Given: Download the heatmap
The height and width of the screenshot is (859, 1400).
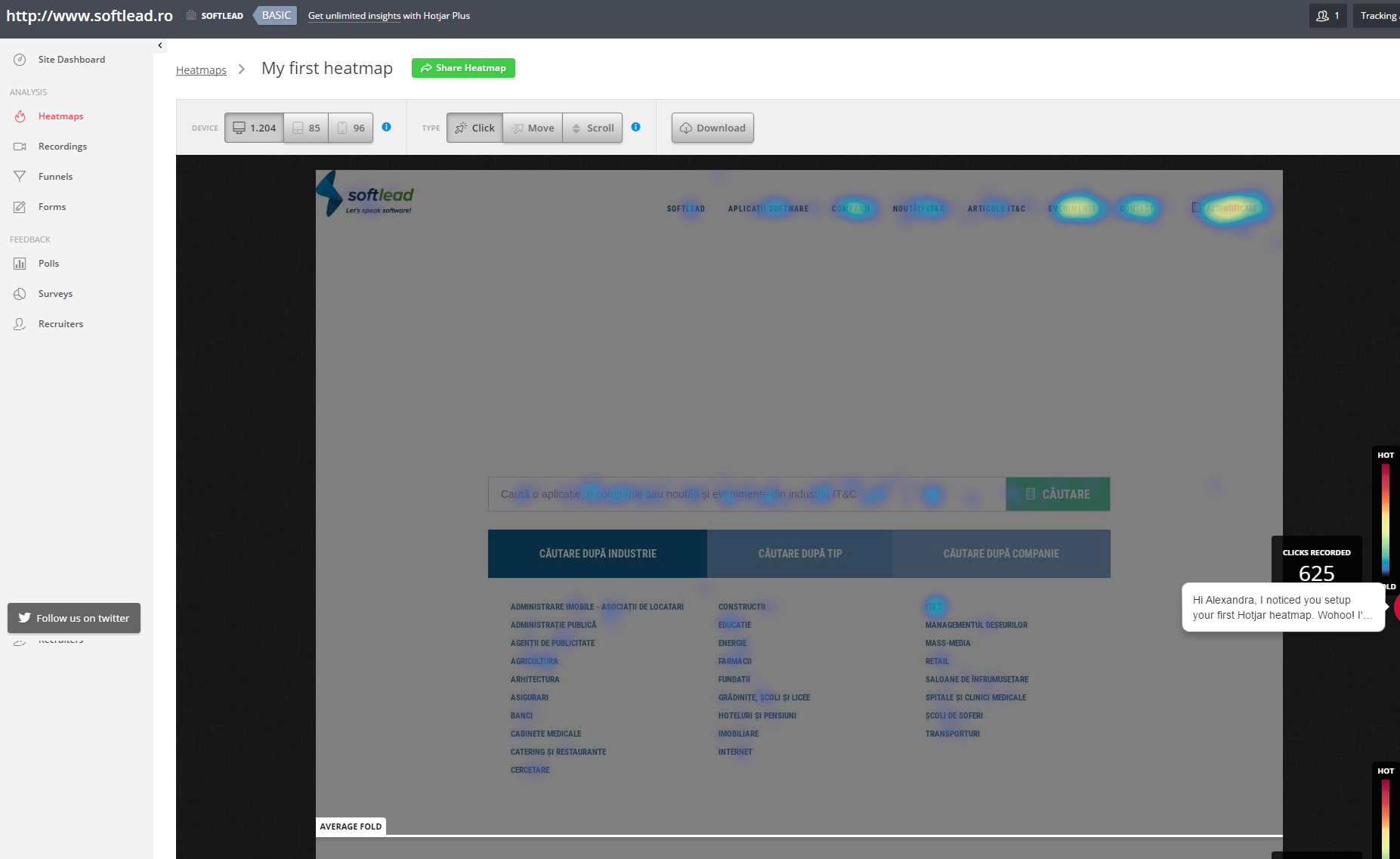Looking at the screenshot, I should tap(712, 128).
